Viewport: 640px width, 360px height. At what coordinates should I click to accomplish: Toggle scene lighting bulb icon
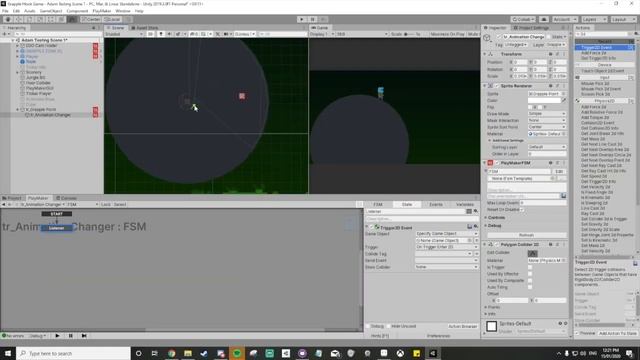(161, 34)
